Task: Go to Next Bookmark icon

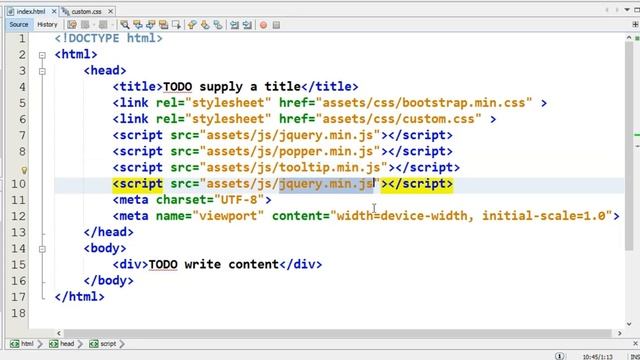Action: 205,25
